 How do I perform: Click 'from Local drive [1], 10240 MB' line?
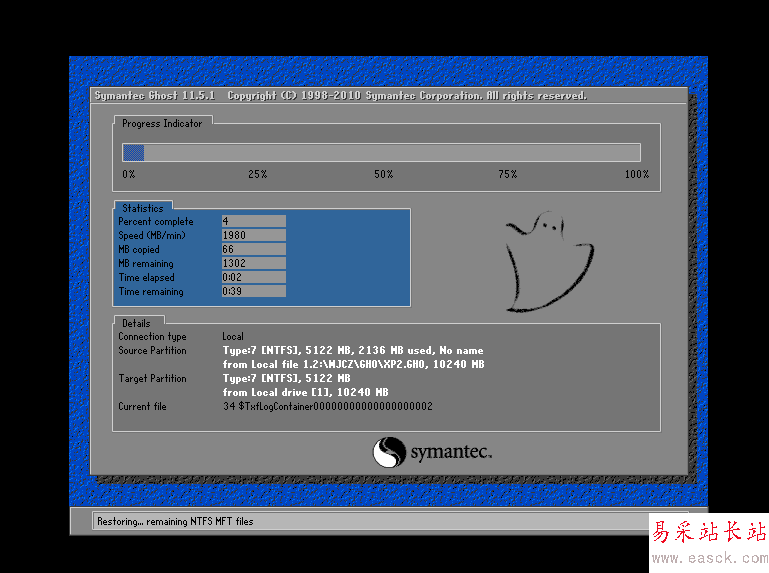tap(305, 392)
